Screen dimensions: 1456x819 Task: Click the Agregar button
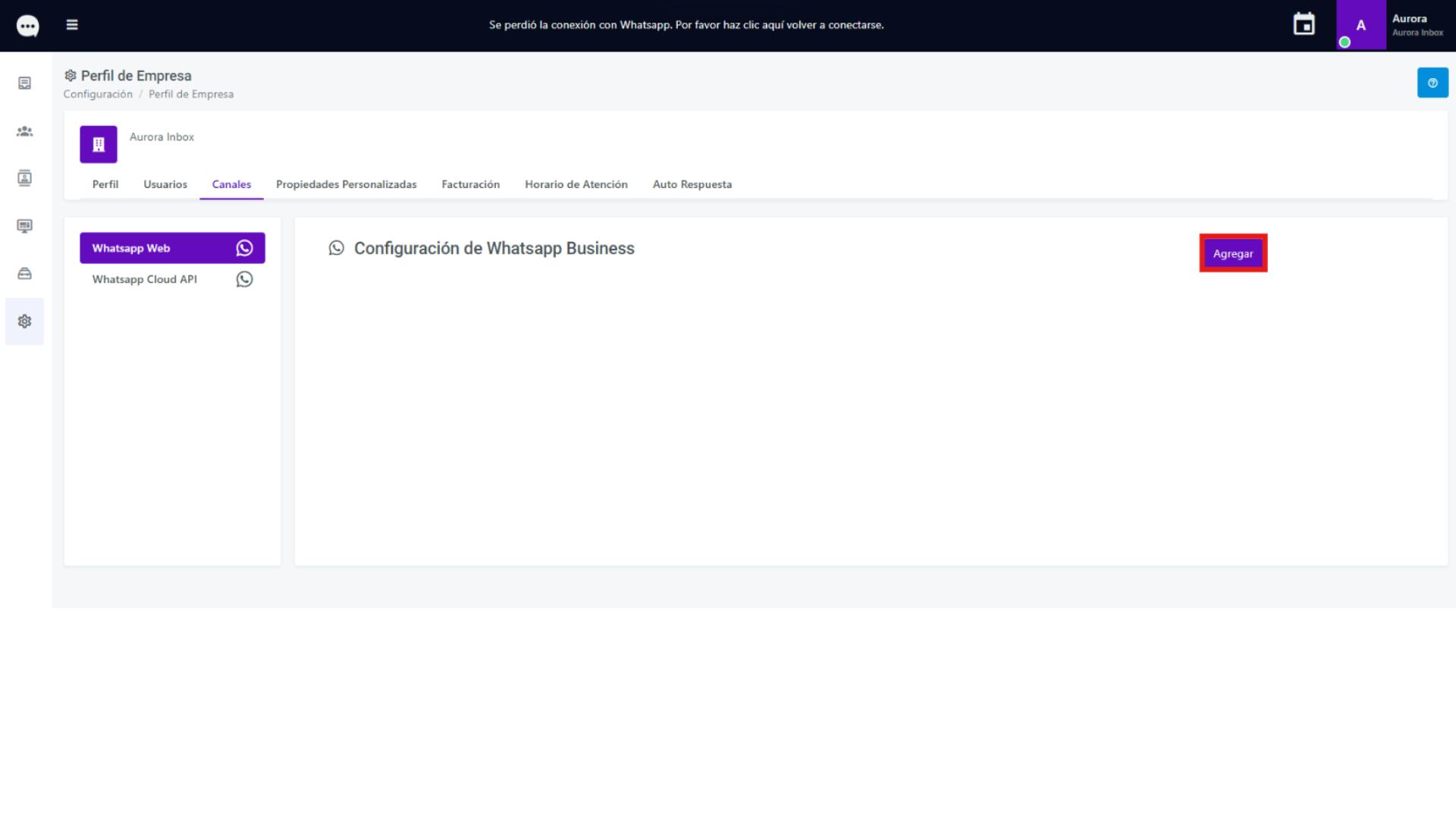pos(1233,253)
